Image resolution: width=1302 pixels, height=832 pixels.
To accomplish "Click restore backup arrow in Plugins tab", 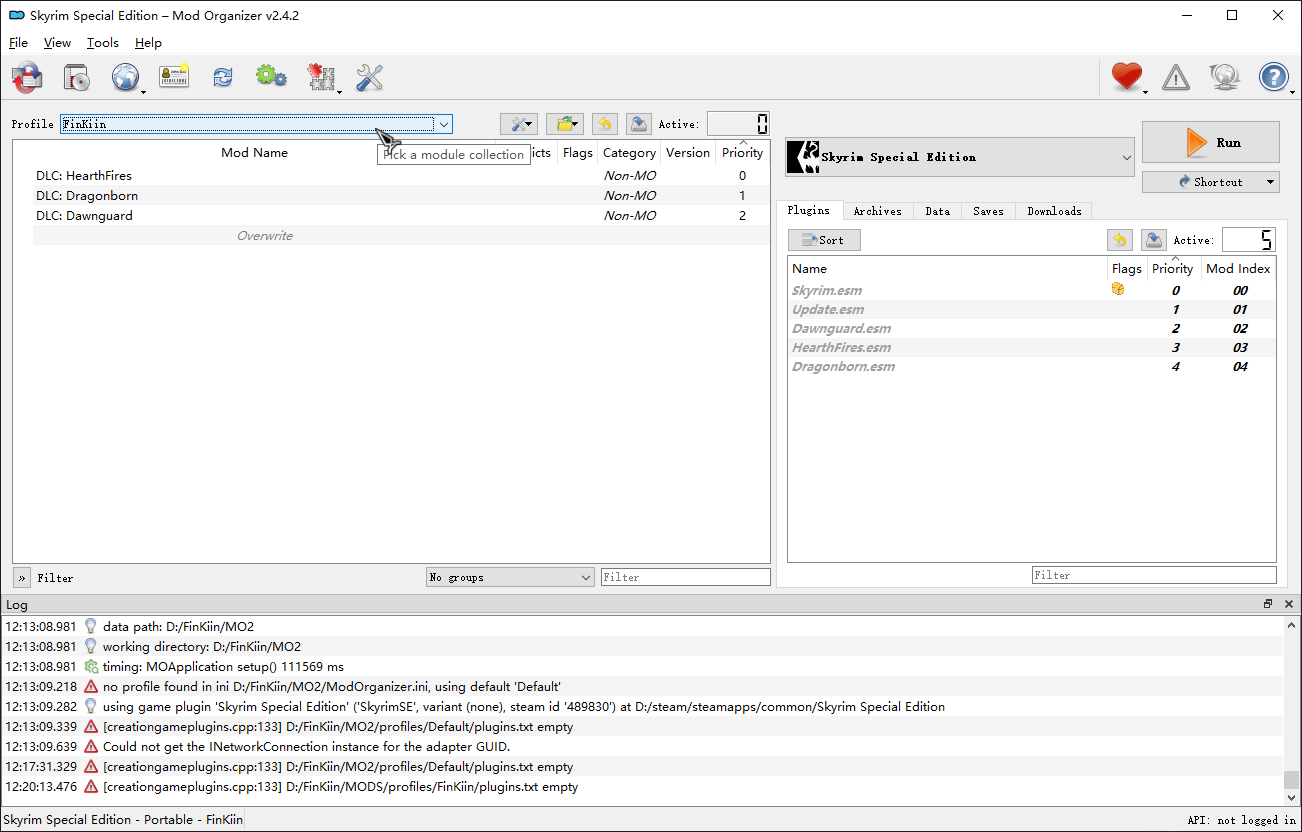I will click(x=1120, y=240).
